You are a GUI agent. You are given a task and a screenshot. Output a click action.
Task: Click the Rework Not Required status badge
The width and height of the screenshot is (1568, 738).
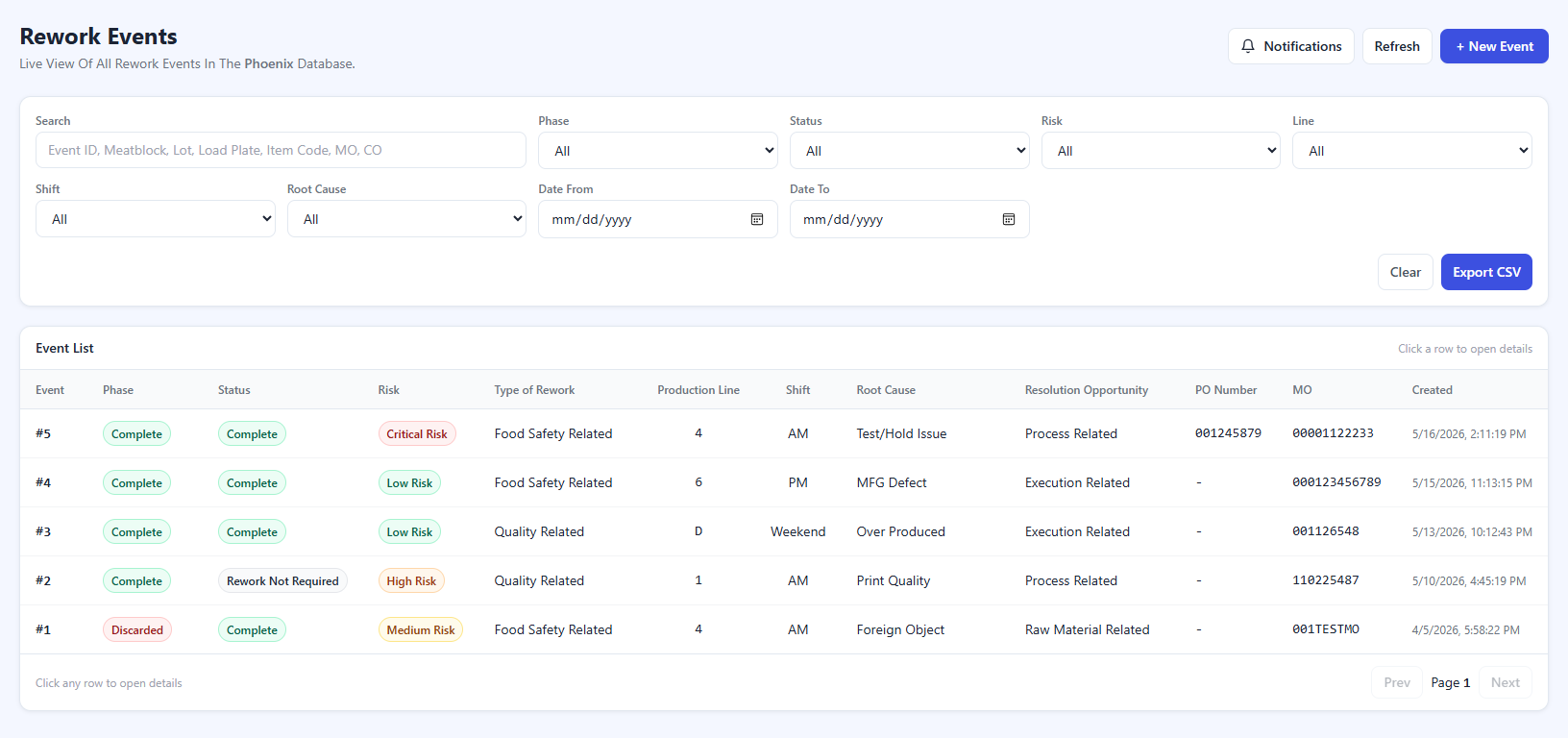282,580
